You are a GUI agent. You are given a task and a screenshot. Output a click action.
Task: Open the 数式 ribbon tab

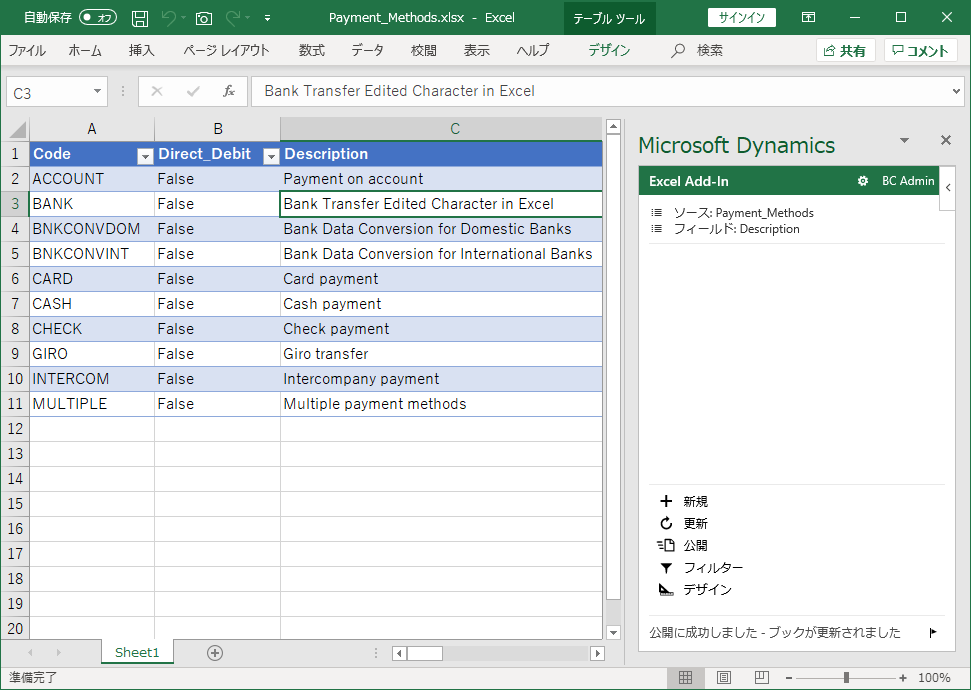point(311,50)
